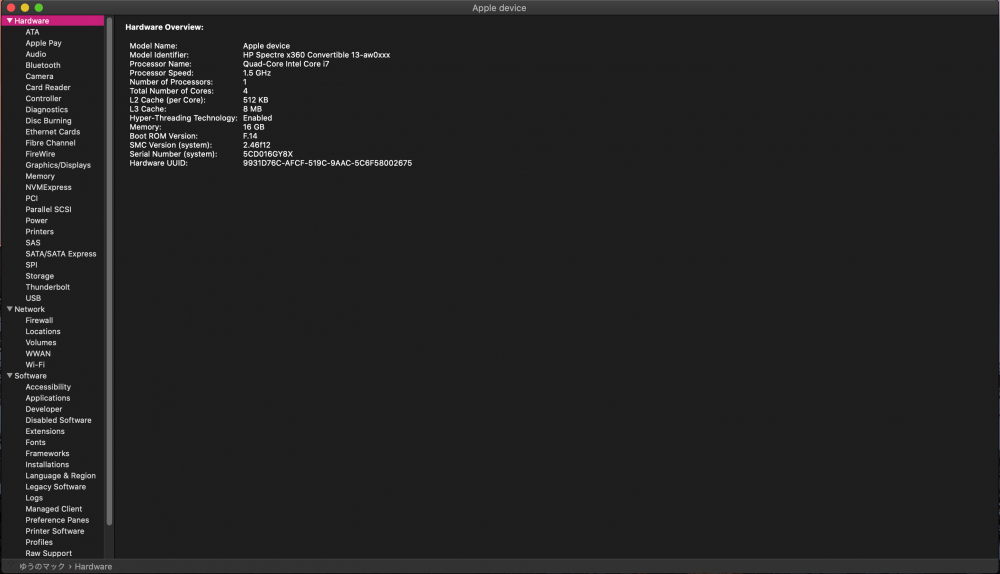Select Bluetooth in the sidebar
1000x574 pixels.
click(x=43, y=65)
